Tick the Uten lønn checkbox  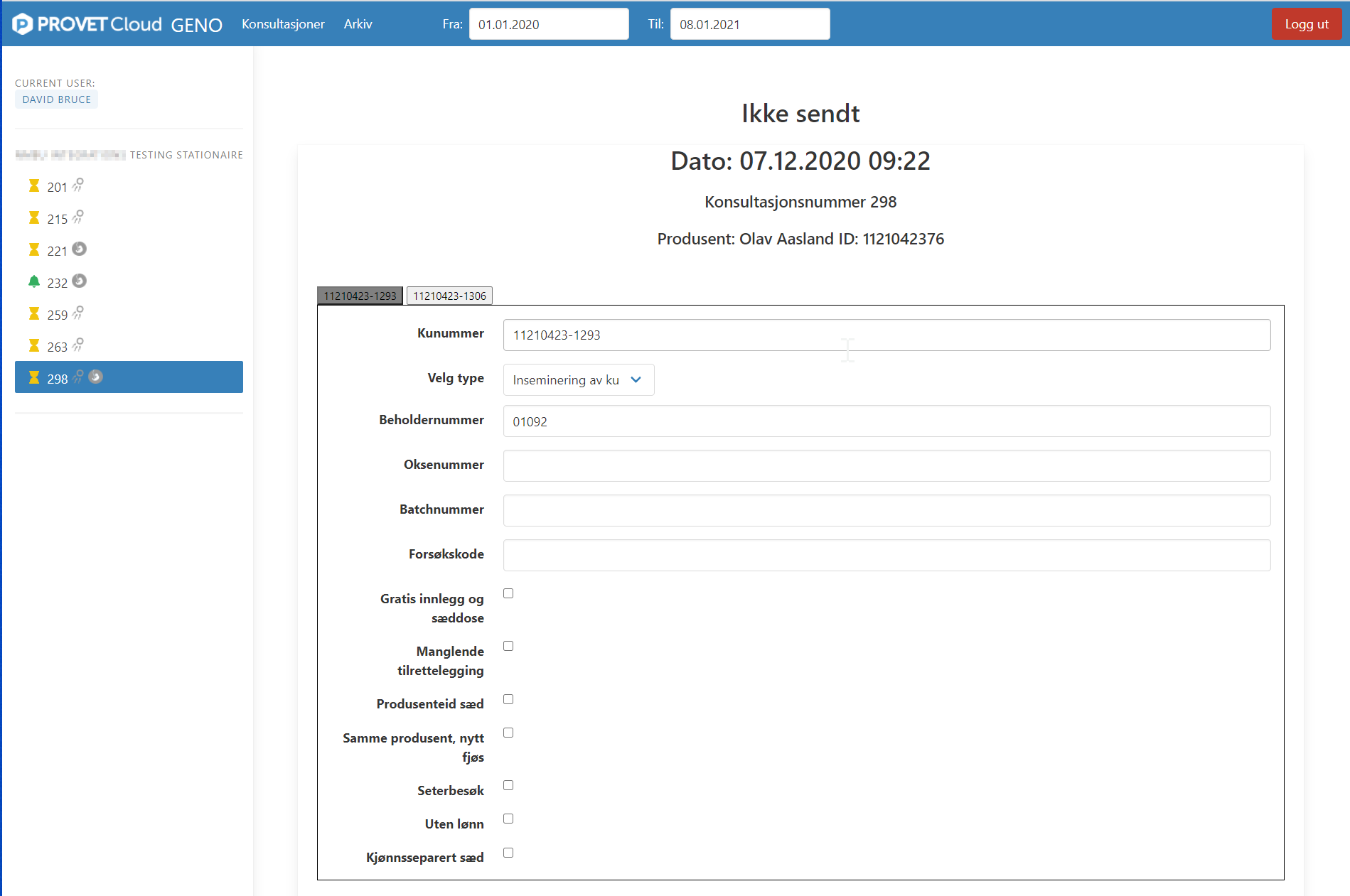click(508, 819)
